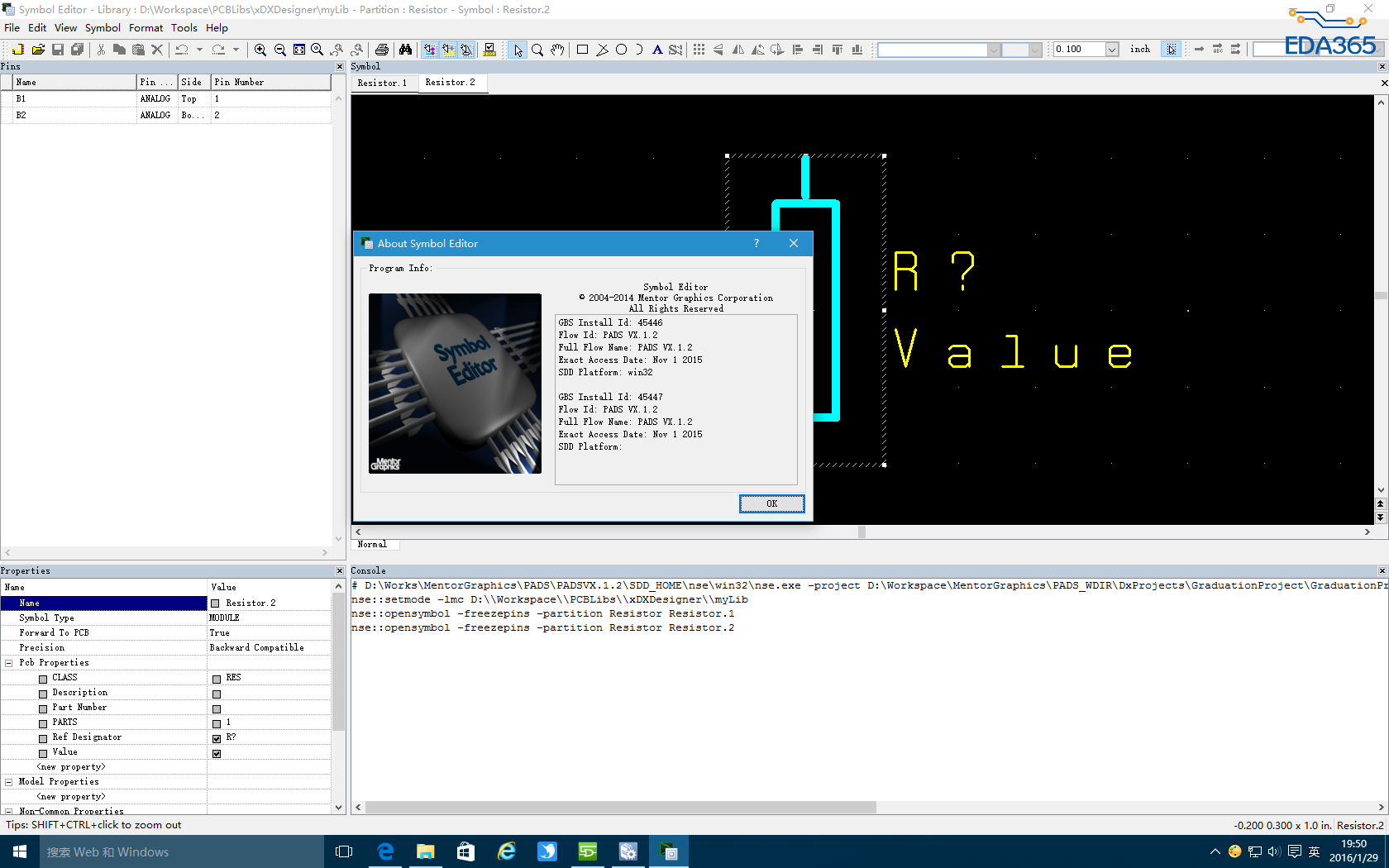Image resolution: width=1389 pixels, height=868 pixels.
Task: Select the Circle drawing tool
Action: click(621, 50)
